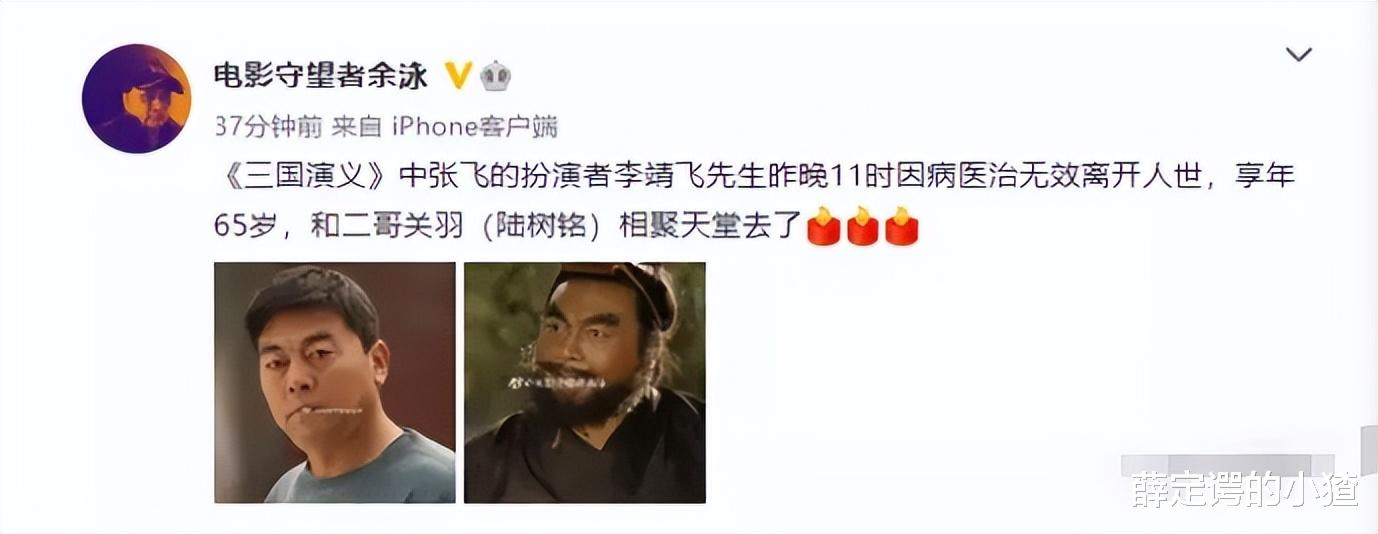Image resolution: width=1378 pixels, height=534 pixels.
Task: Click the middle candle emoji
Action: point(862,226)
